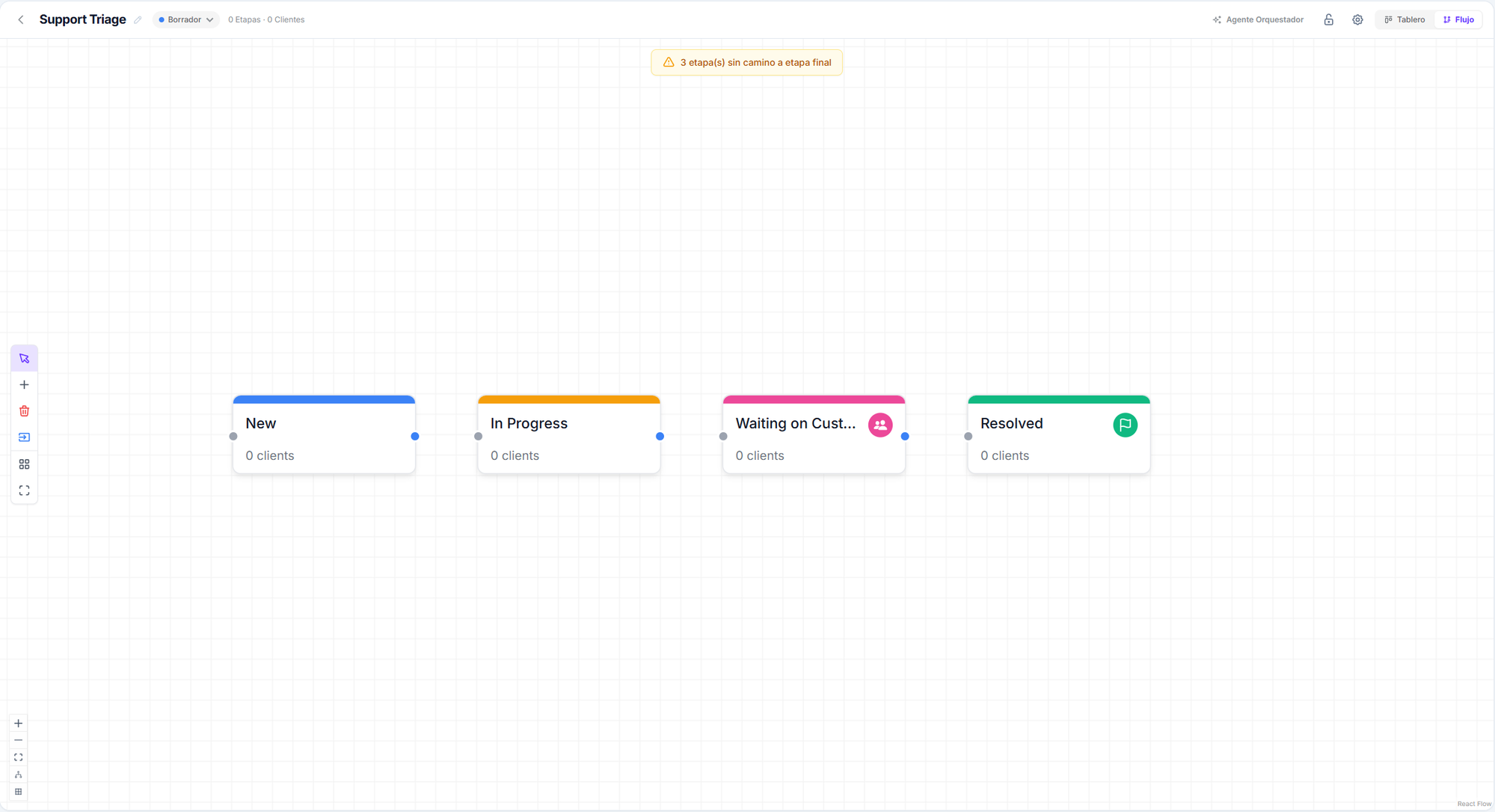Click '0 Etapas · 0 Clientes' text

266,20
